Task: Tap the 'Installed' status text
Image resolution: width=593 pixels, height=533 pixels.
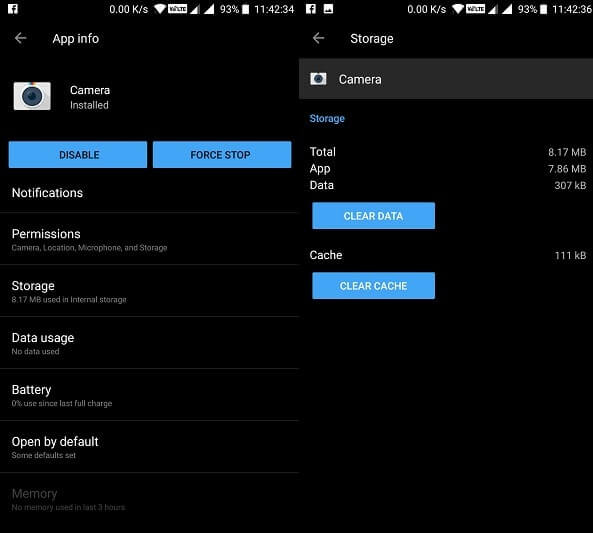Action: coord(89,105)
